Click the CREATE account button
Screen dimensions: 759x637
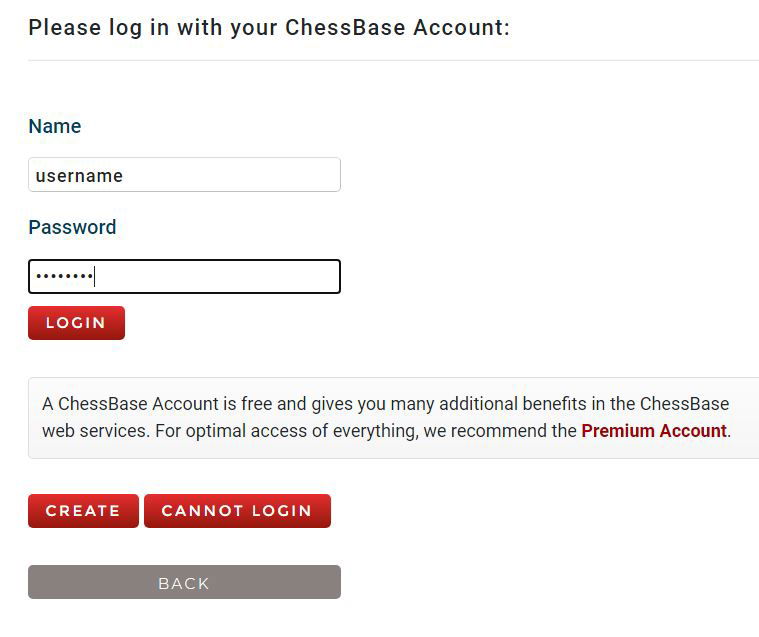(83, 511)
